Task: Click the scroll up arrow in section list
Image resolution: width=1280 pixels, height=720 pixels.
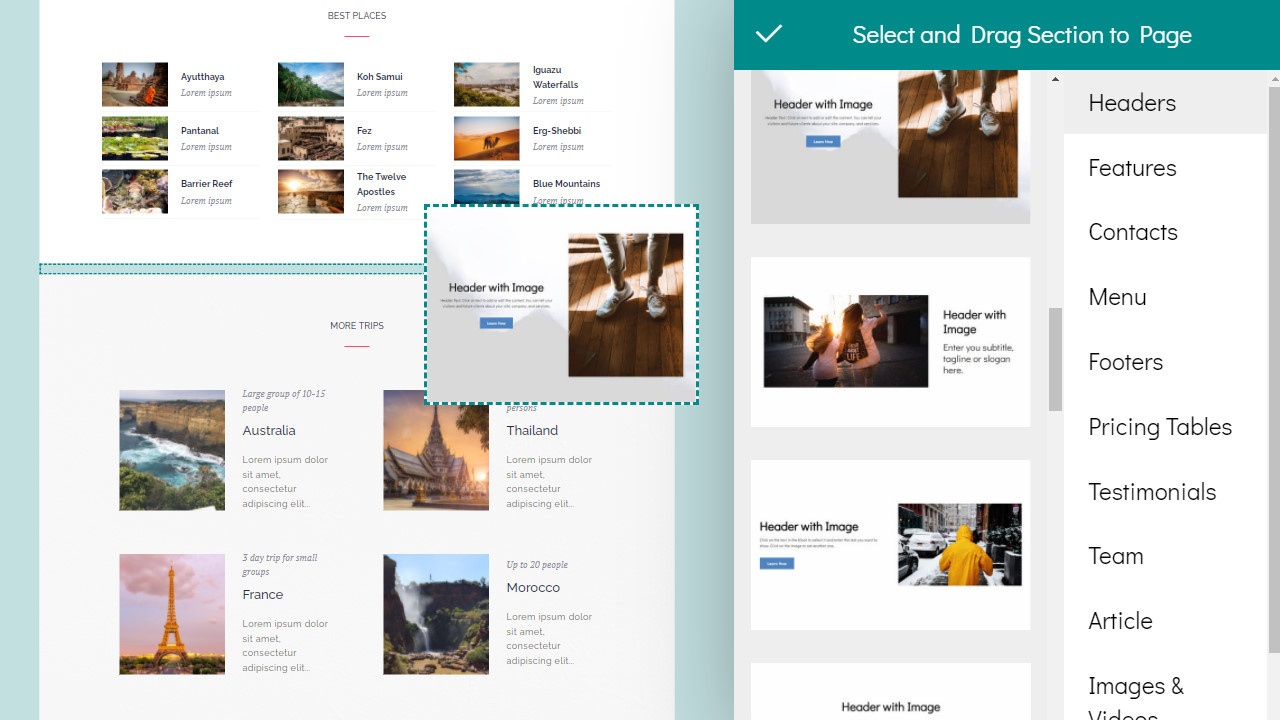Action: tap(1055, 79)
